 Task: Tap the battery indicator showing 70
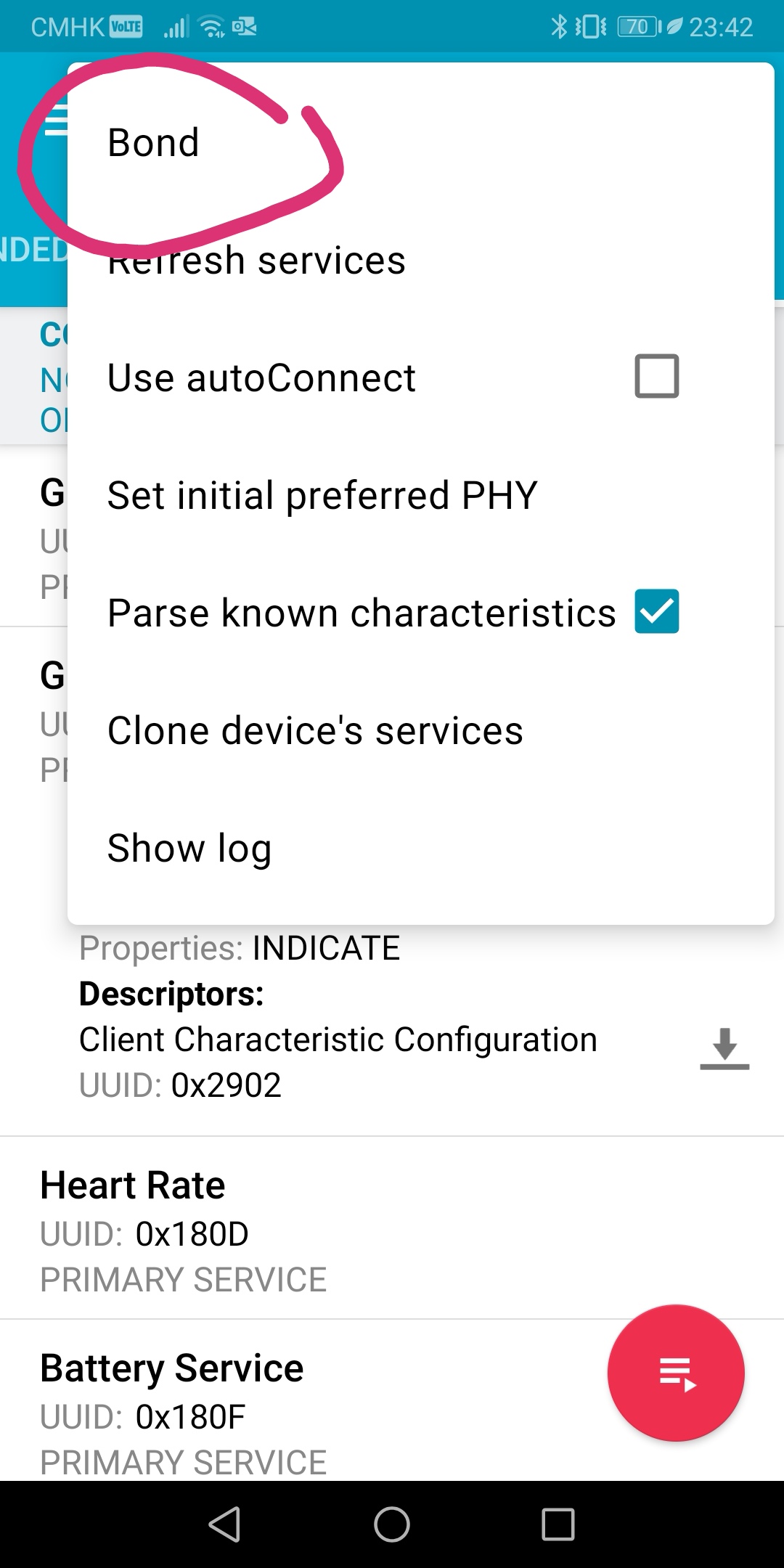tap(637, 26)
